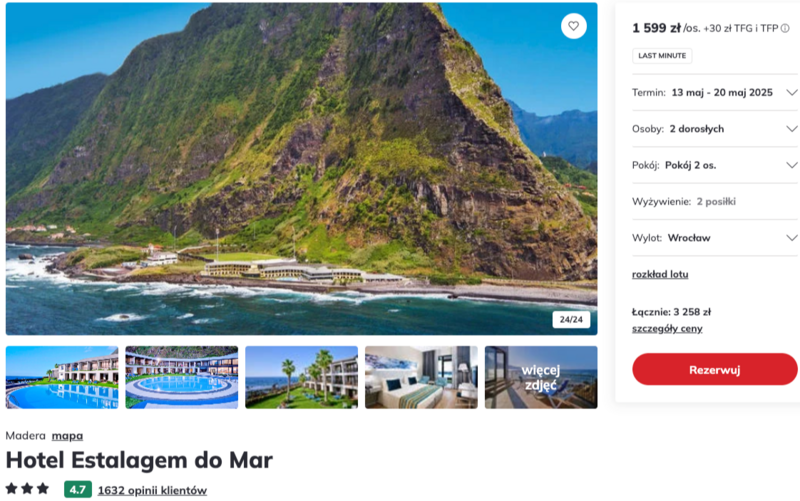Open the mapa link next to Madera
The image size is (800, 501).
[x=67, y=436]
